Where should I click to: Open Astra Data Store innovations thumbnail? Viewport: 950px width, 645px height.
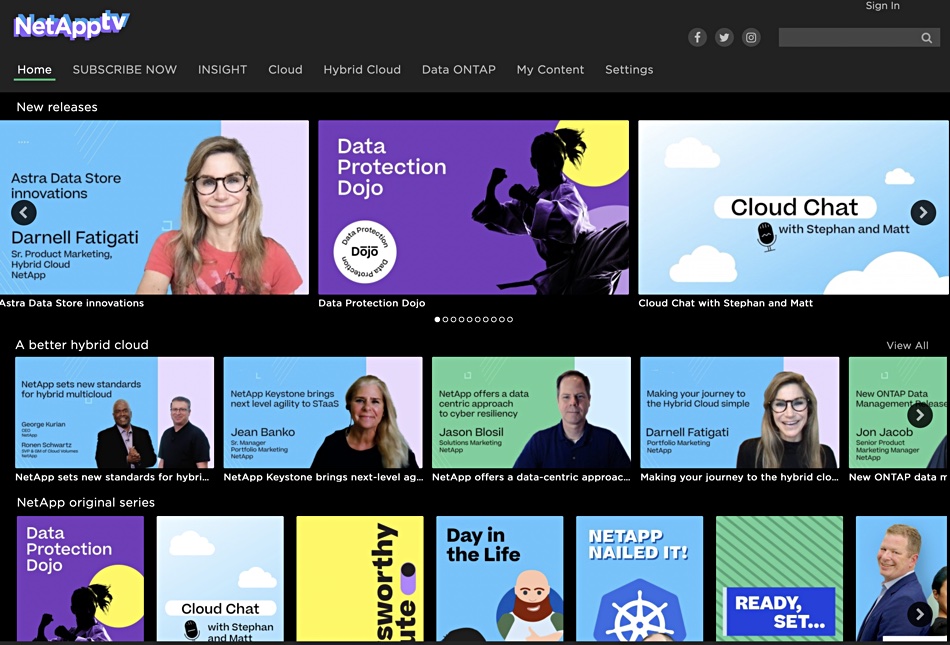pos(154,207)
